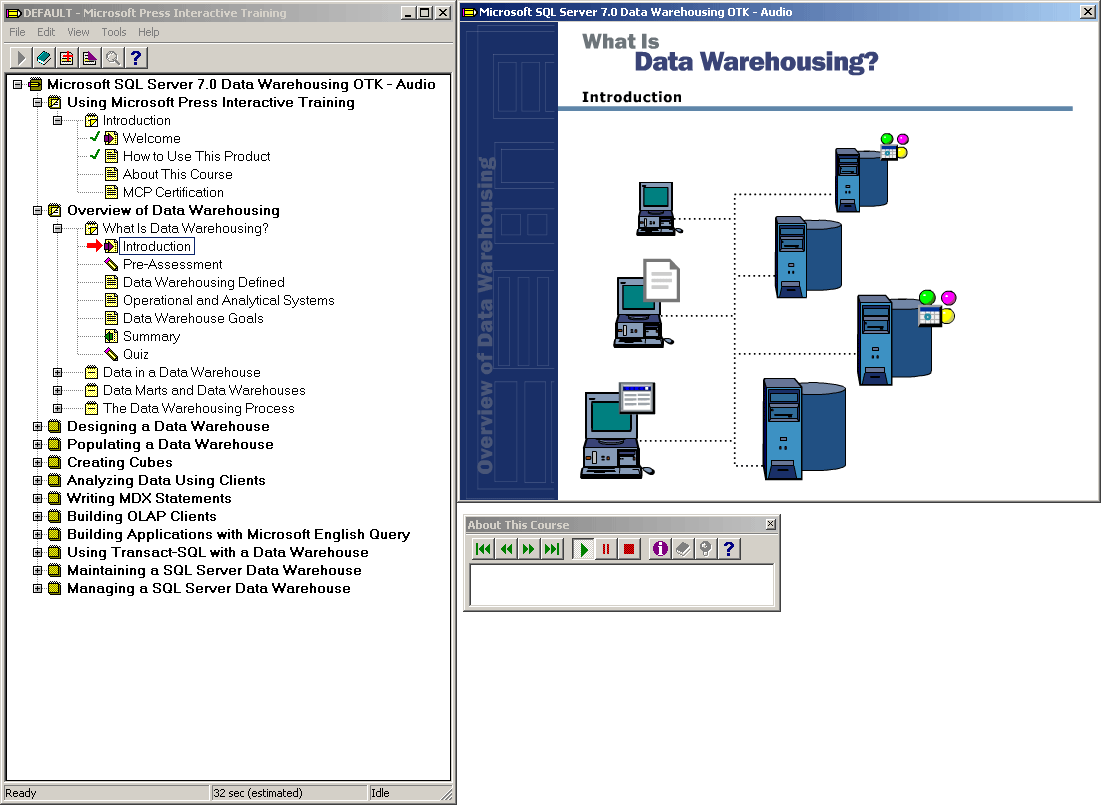Expand Analyzing Data Using Clients

click(x=38, y=480)
